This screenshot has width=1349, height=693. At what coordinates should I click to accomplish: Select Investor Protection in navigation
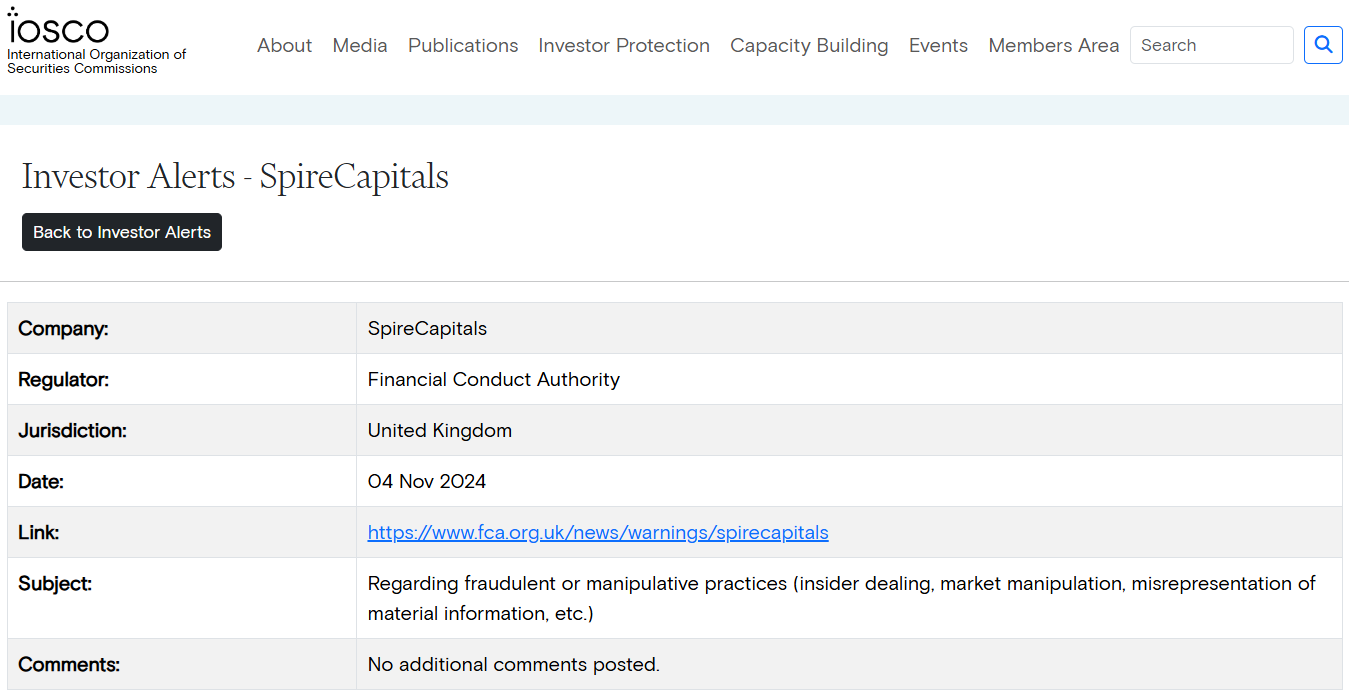click(x=624, y=46)
